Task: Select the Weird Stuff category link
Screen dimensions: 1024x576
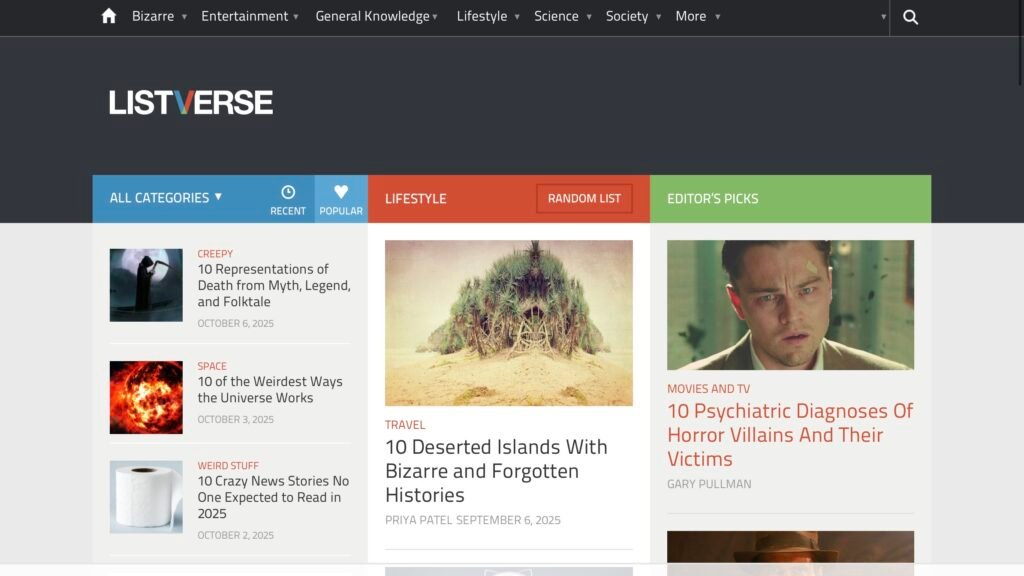Action: pyautogui.click(x=228, y=466)
